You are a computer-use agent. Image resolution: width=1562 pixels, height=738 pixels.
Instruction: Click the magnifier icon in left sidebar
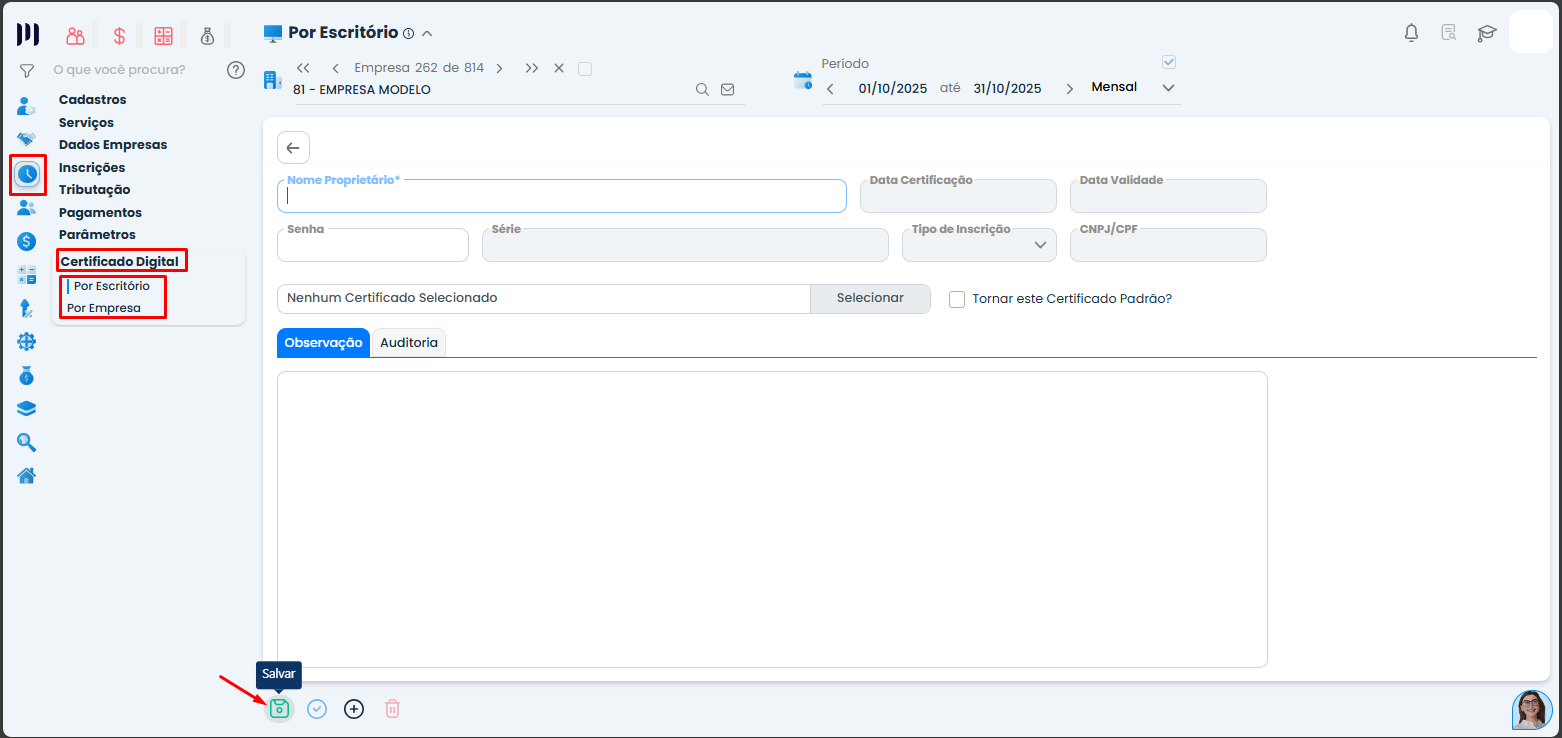point(27,442)
